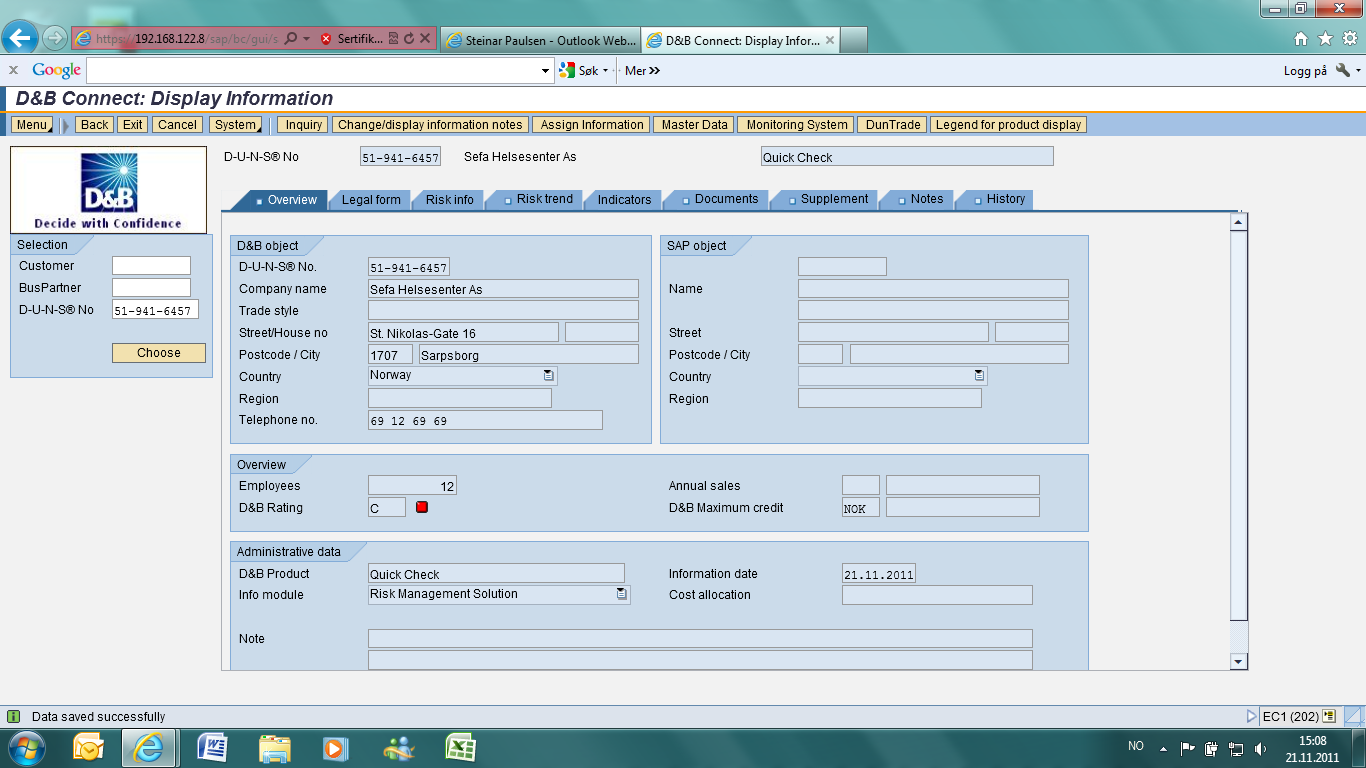Click the scrollbar down arrow

(1239, 661)
